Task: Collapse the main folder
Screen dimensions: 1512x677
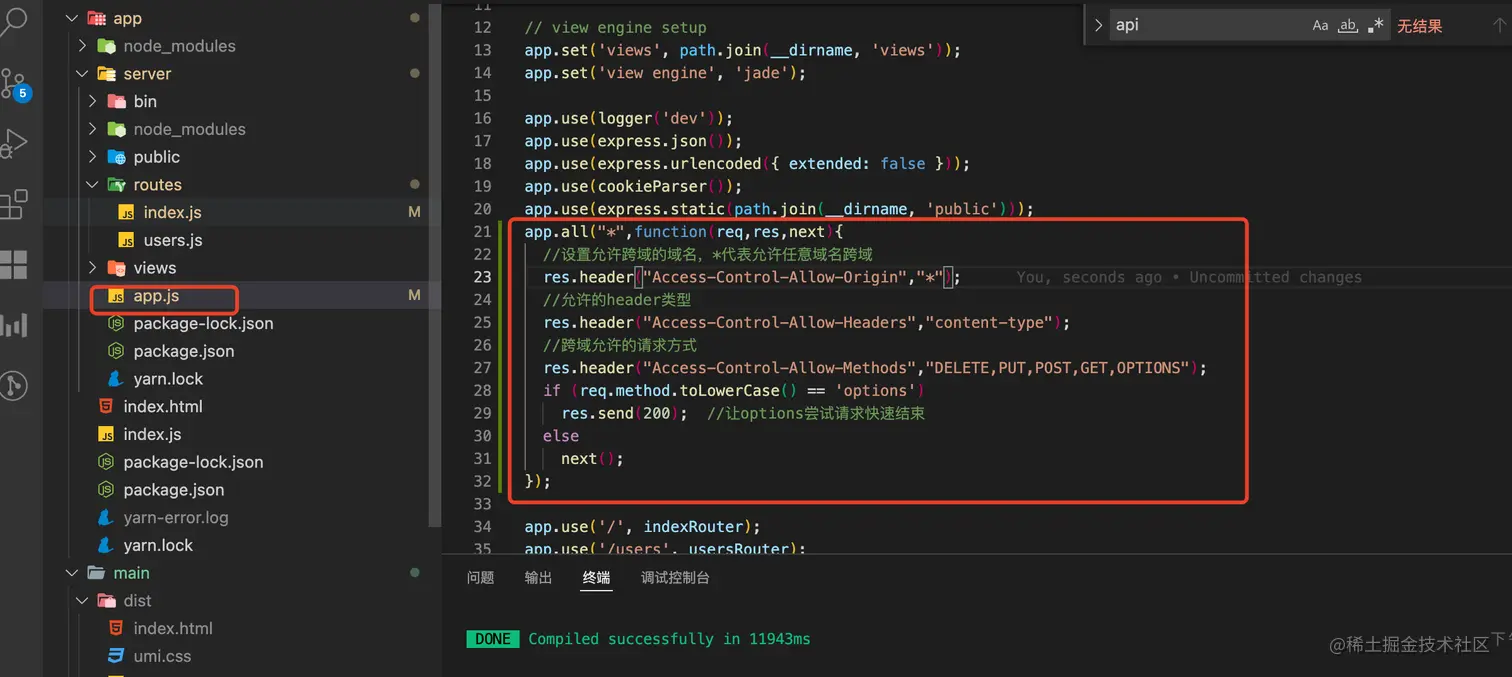Action: point(71,573)
